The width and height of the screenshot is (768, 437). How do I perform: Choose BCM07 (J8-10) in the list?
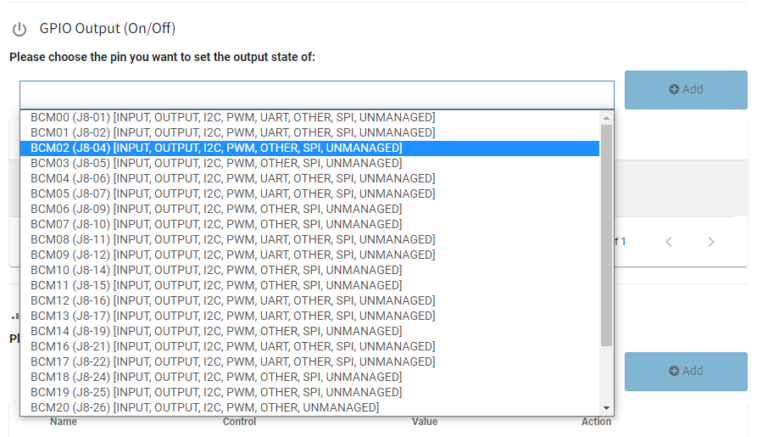(216, 224)
